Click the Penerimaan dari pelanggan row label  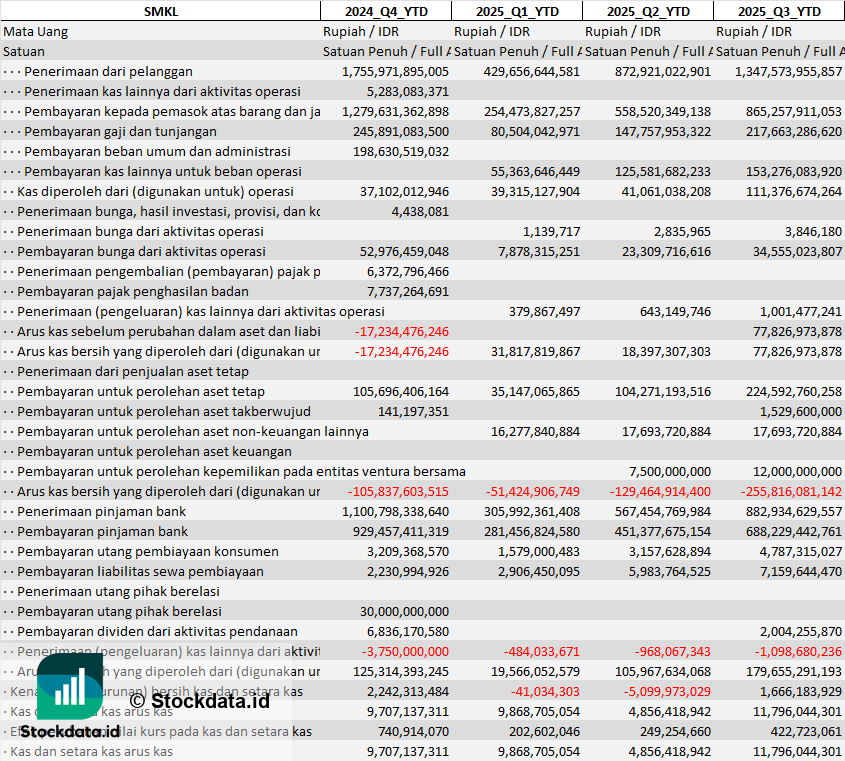point(108,71)
